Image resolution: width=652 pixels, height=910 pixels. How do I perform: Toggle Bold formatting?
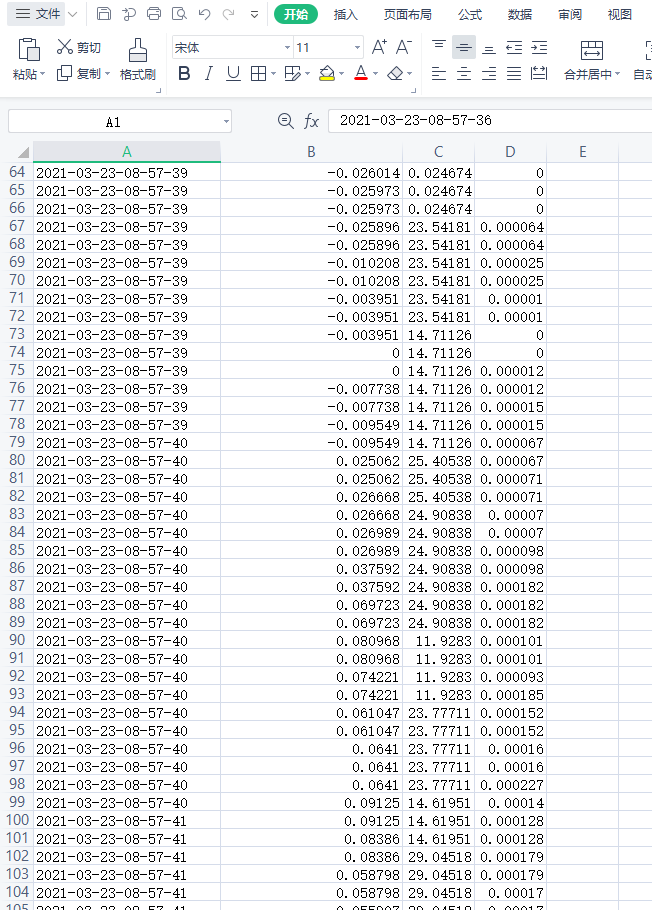183,73
